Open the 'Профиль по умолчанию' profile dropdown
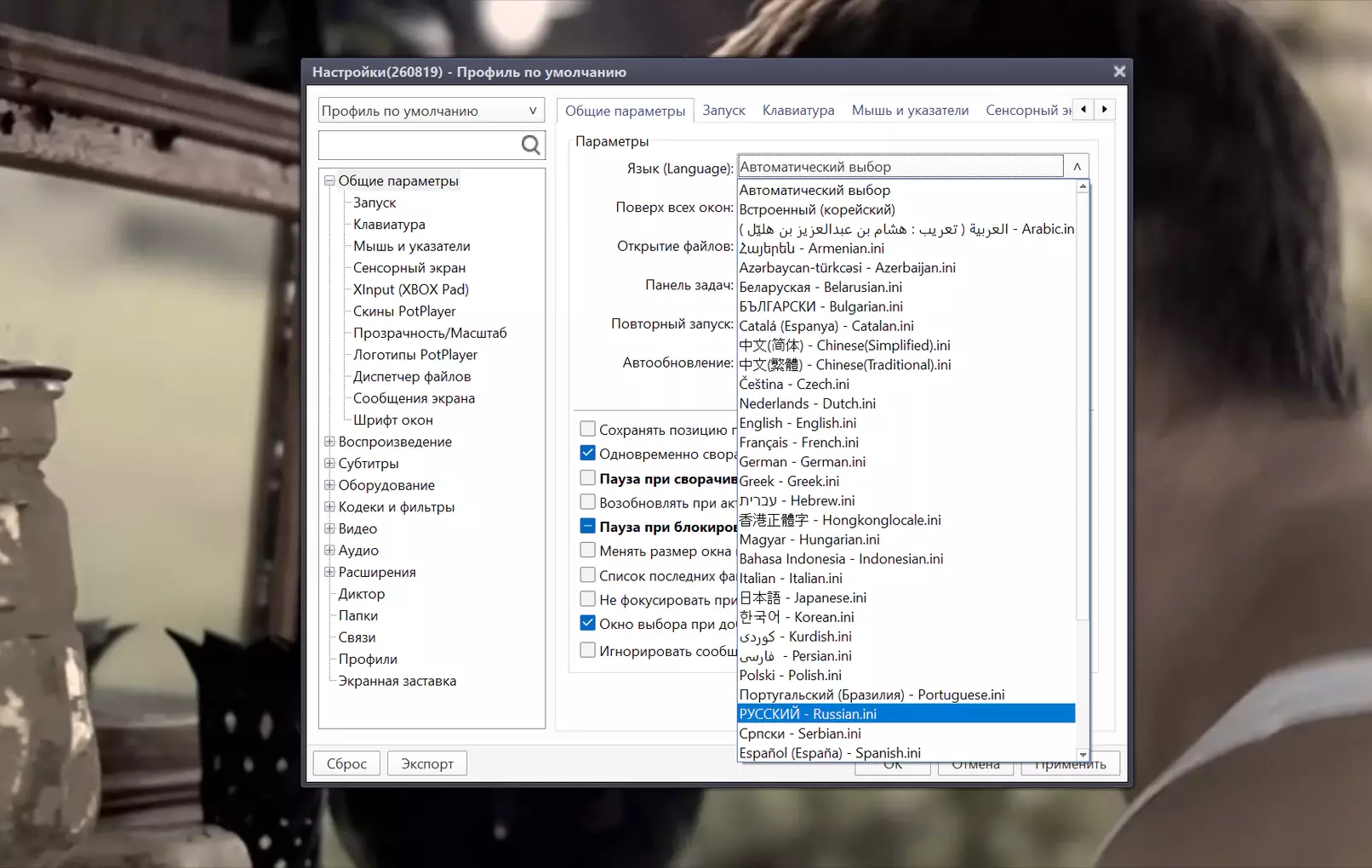1372x868 pixels. [x=432, y=111]
